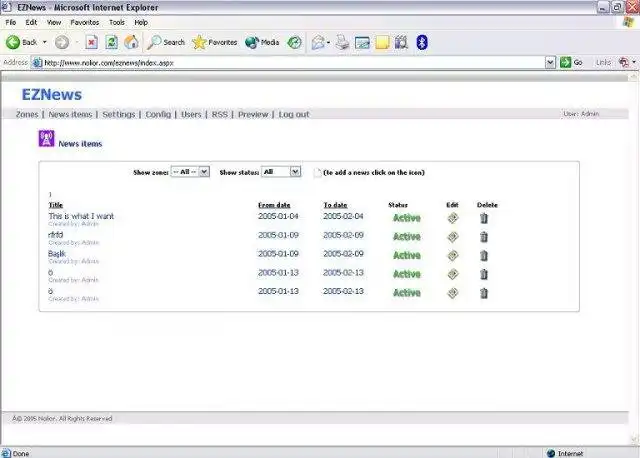Click the Back arrow toolbar icon
The height and width of the screenshot is (458, 640).
coord(13,42)
